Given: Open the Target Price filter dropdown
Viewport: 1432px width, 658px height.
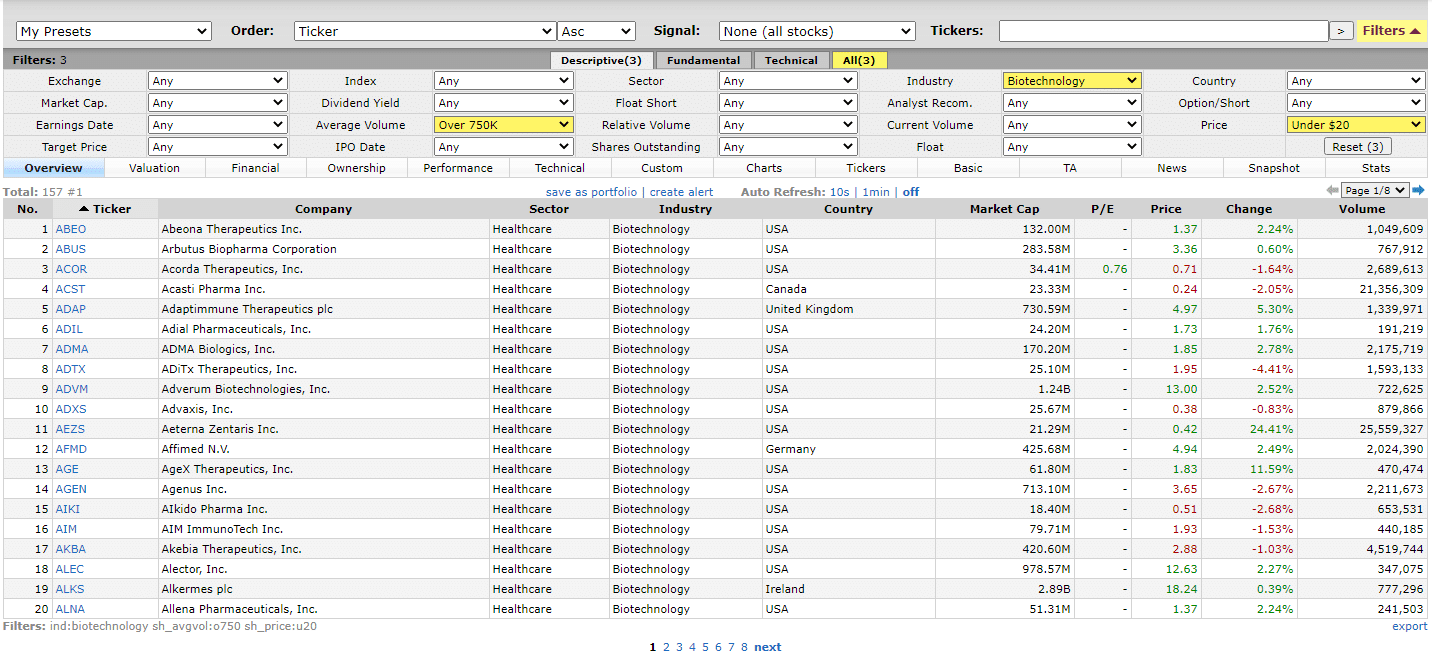Looking at the screenshot, I should tap(218, 147).
